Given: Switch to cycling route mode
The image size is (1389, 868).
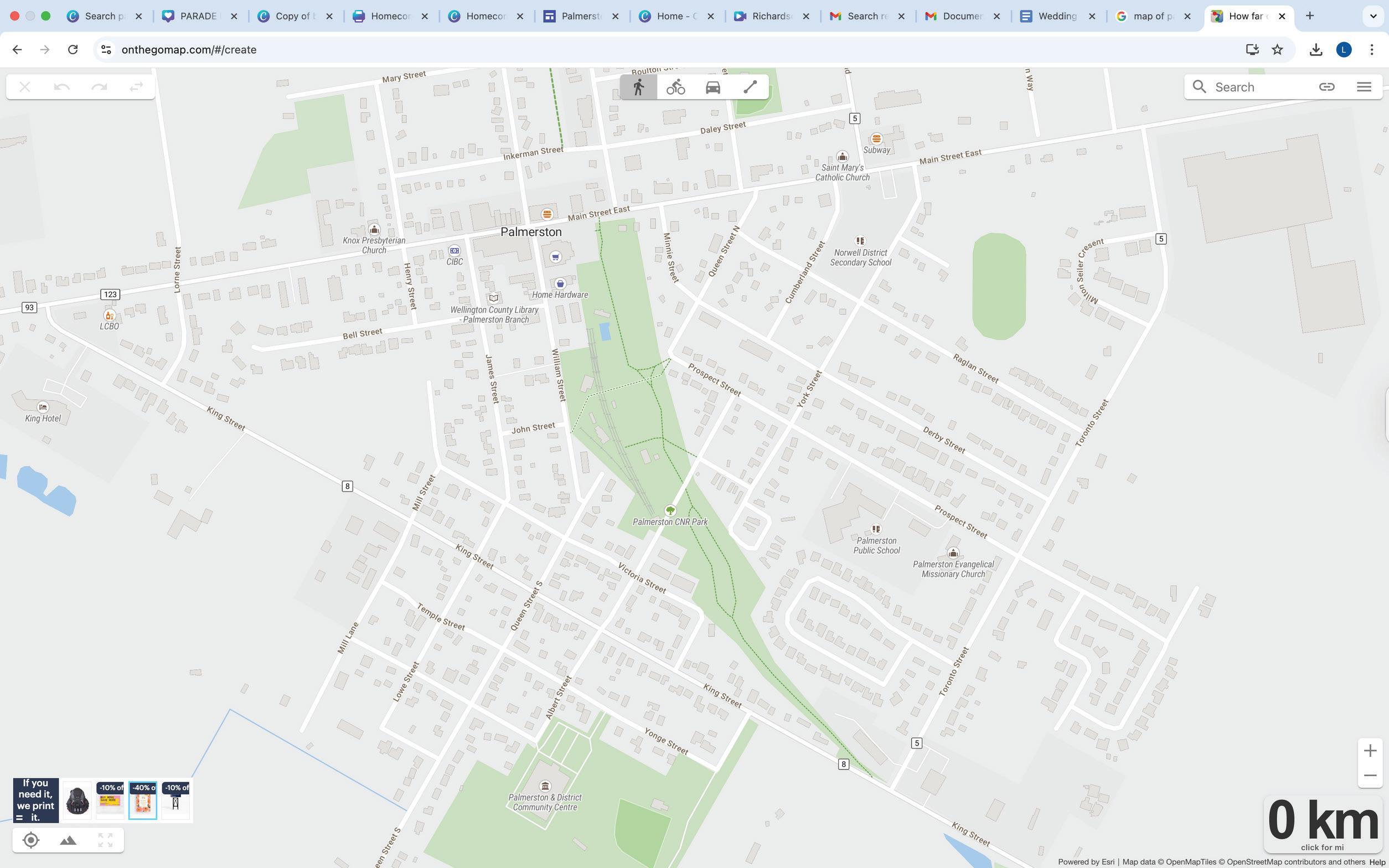Looking at the screenshot, I should tap(675, 87).
